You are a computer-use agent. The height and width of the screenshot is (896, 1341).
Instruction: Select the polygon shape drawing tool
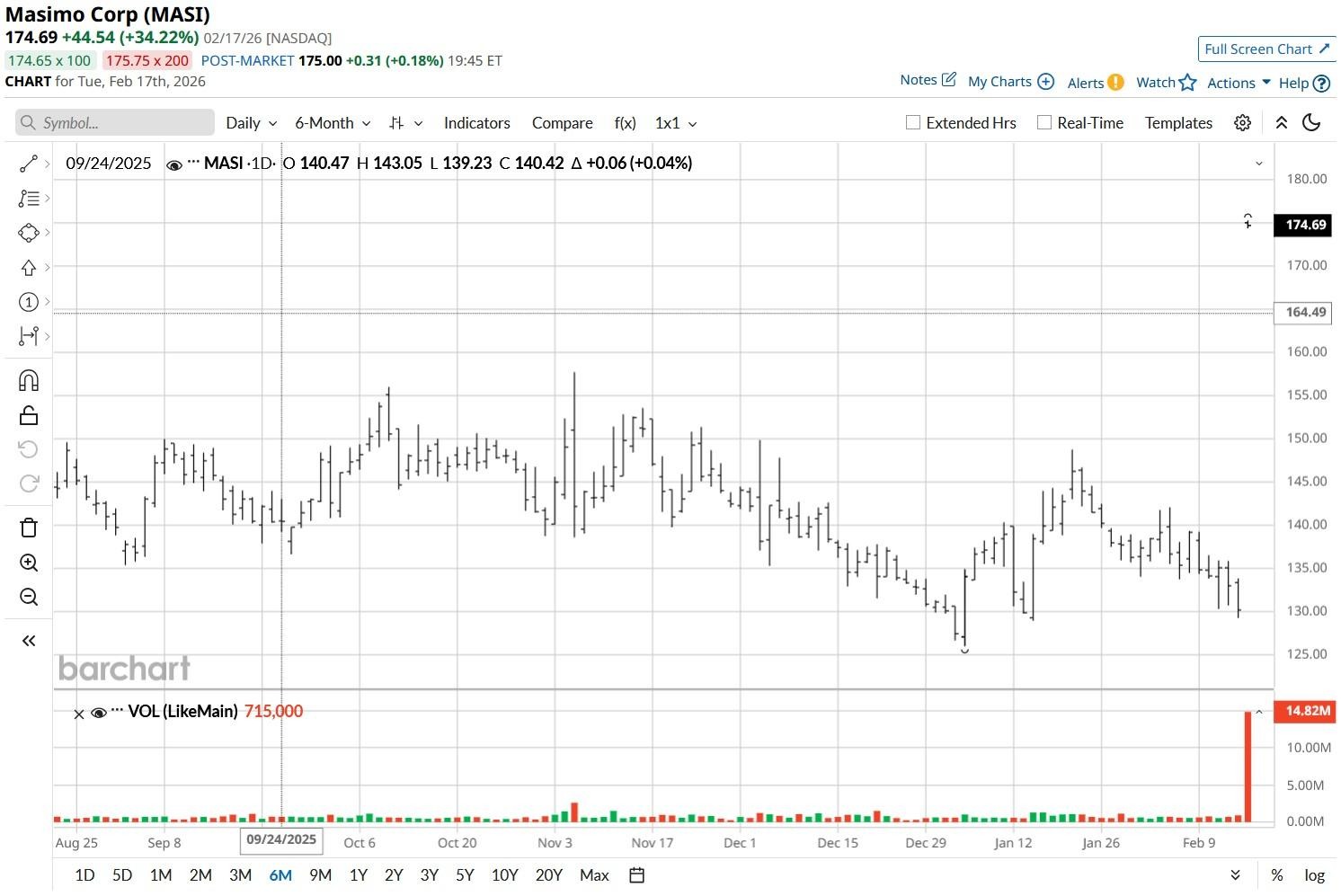coord(29,233)
